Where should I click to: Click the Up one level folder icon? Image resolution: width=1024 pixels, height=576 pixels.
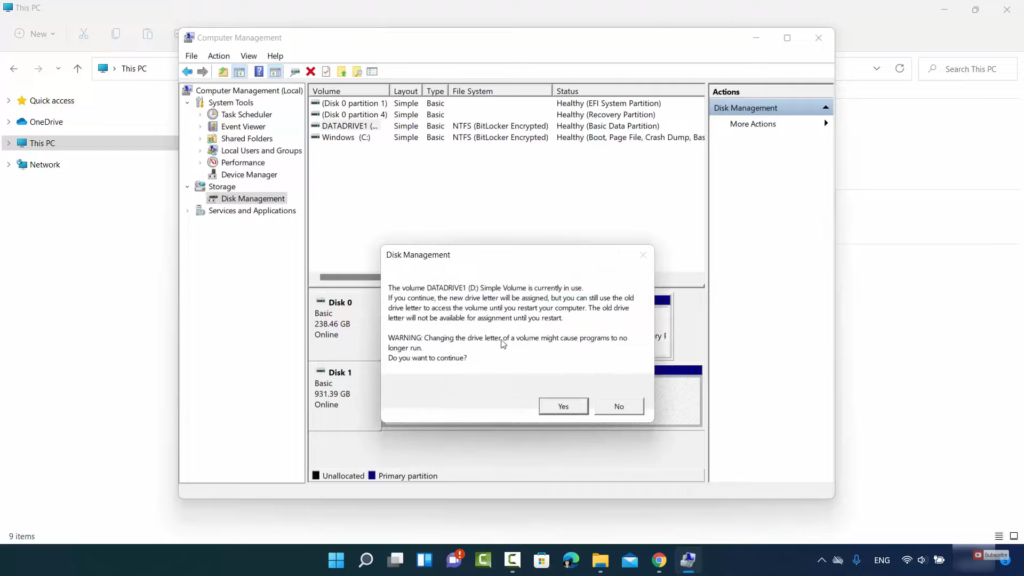pos(223,72)
